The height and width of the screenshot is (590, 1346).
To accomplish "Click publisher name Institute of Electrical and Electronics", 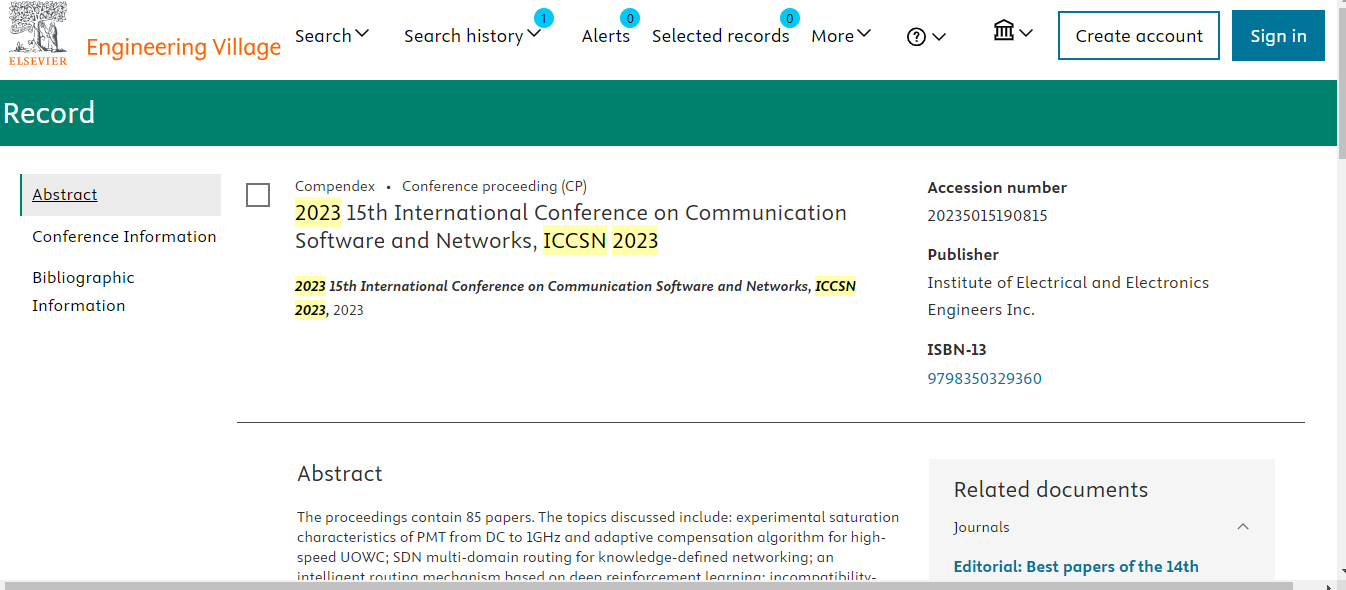I will 1068,296.
